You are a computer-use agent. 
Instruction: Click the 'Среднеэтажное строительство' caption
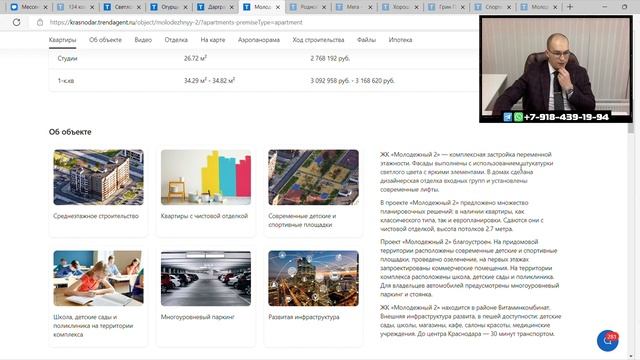pos(96,216)
